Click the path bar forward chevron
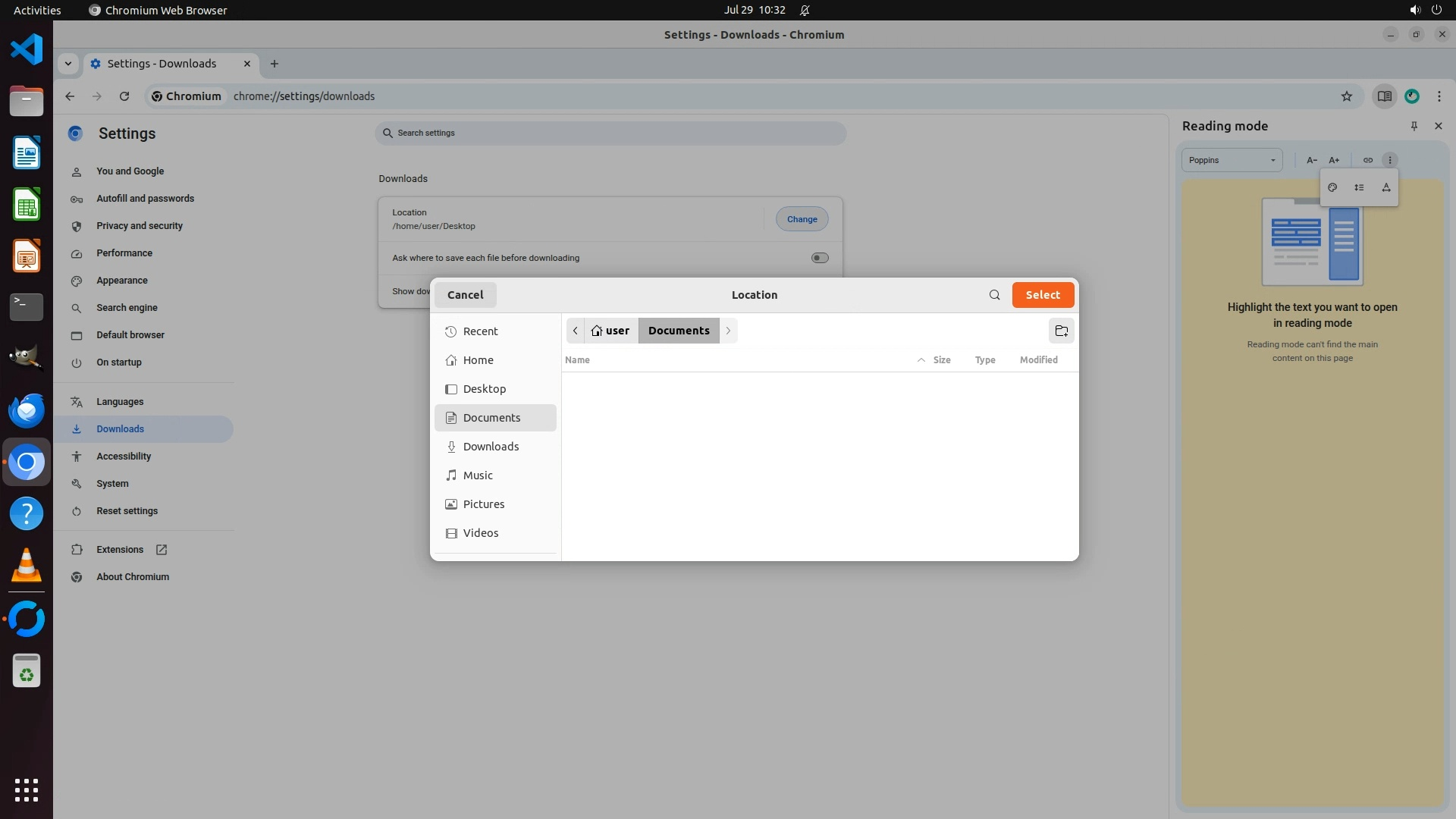1456x819 pixels. click(728, 331)
